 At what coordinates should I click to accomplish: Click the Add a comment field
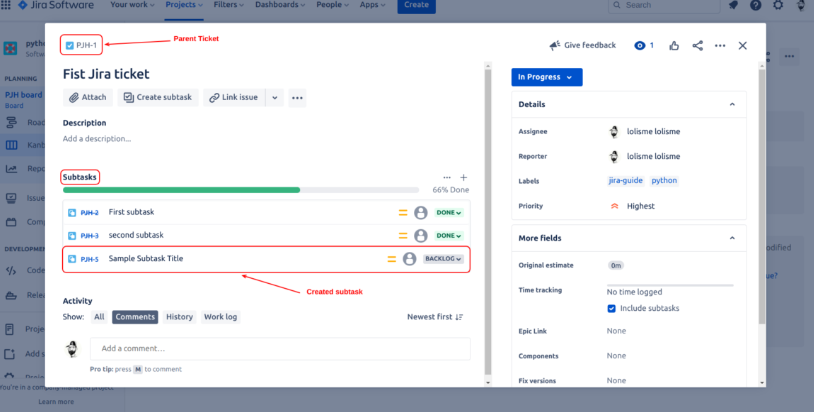click(x=279, y=348)
